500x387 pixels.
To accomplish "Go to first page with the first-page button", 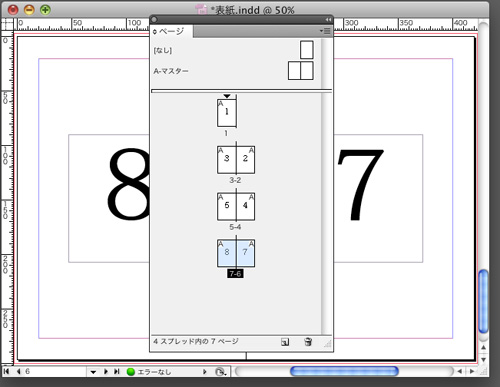I will click(x=6, y=371).
